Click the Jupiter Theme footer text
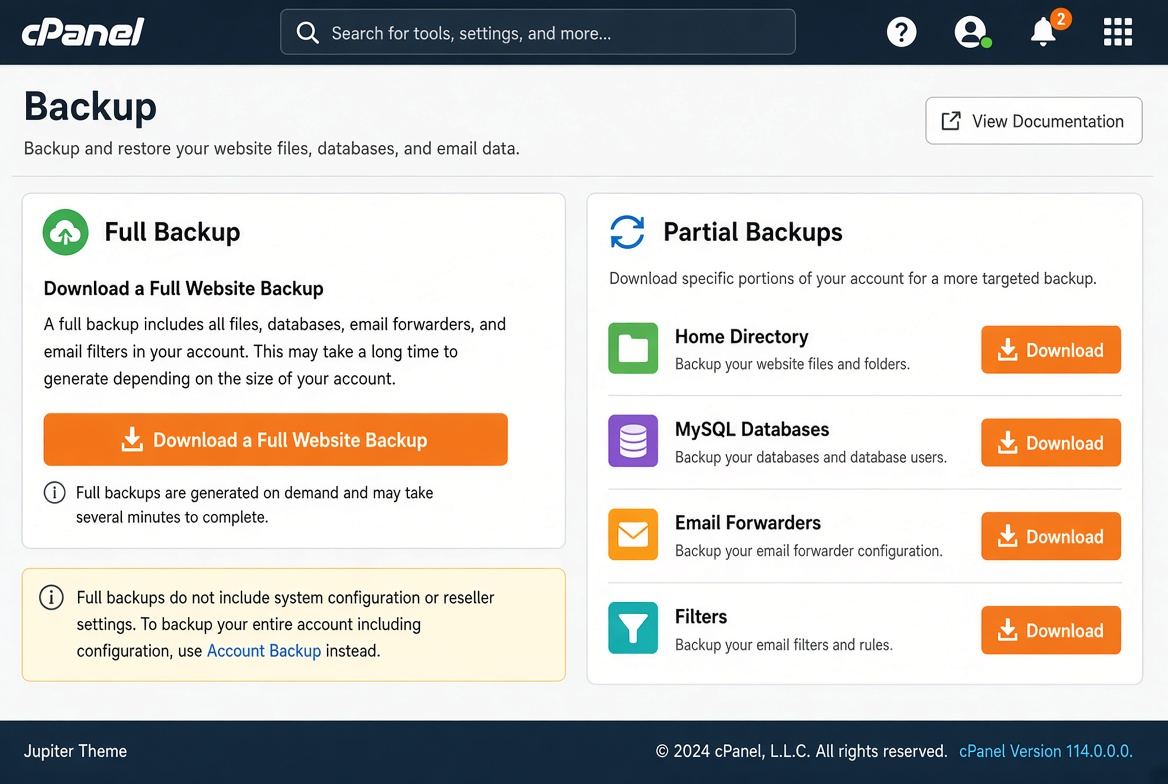This screenshot has height=784, width=1168. click(75, 751)
